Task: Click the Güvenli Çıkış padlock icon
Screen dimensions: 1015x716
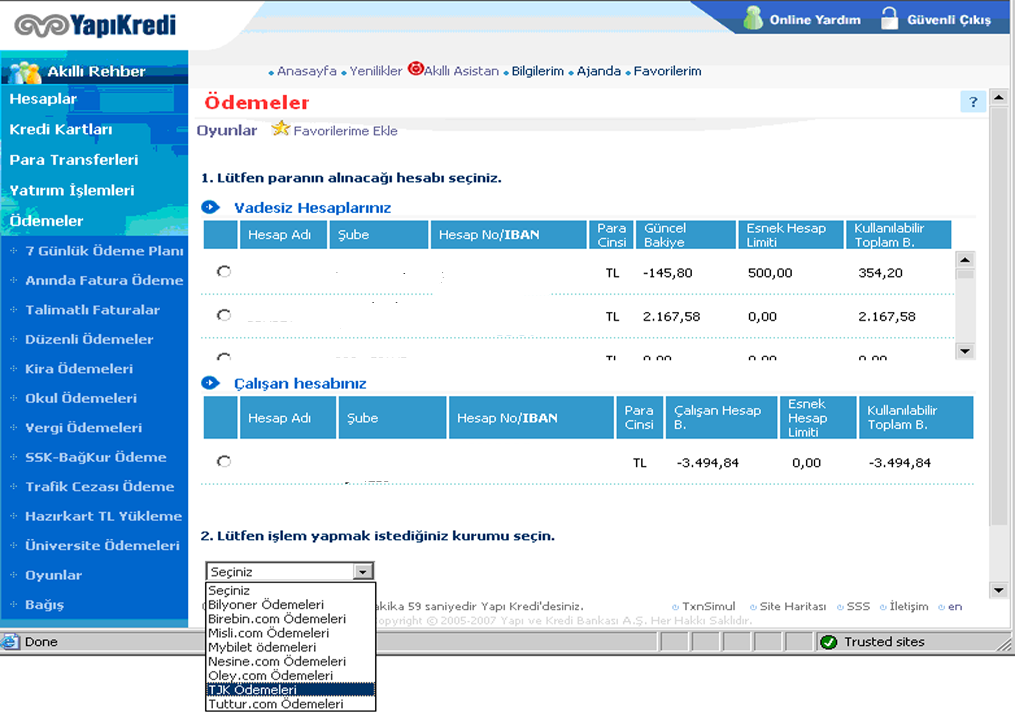Action: [890, 18]
